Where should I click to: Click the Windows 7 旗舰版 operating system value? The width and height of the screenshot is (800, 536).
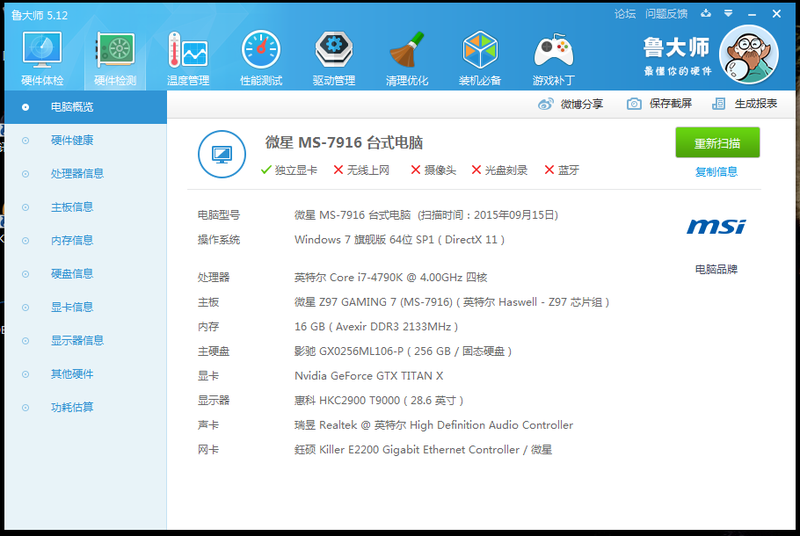point(399,240)
